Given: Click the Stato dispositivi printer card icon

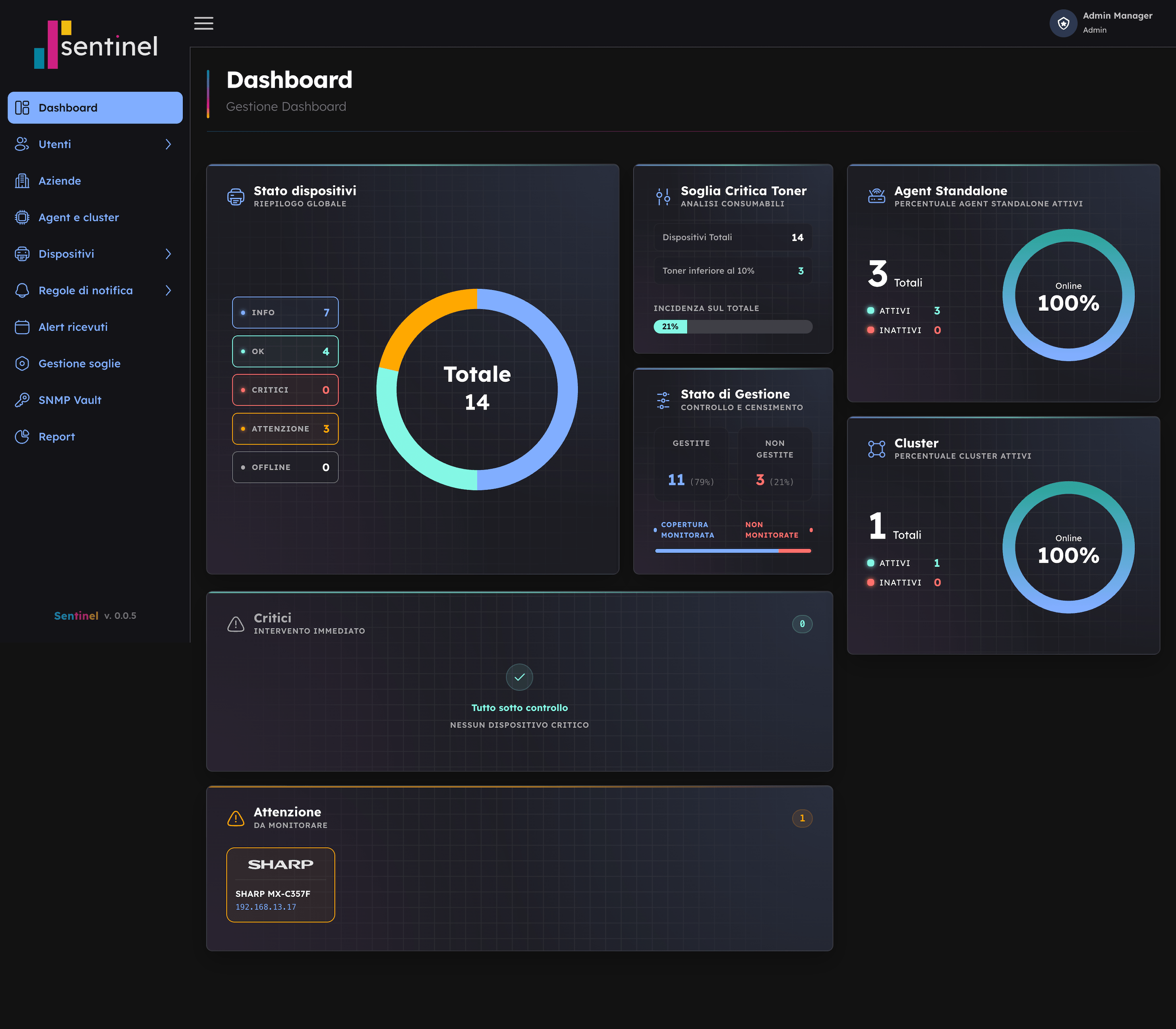Looking at the screenshot, I should [x=236, y=196].
